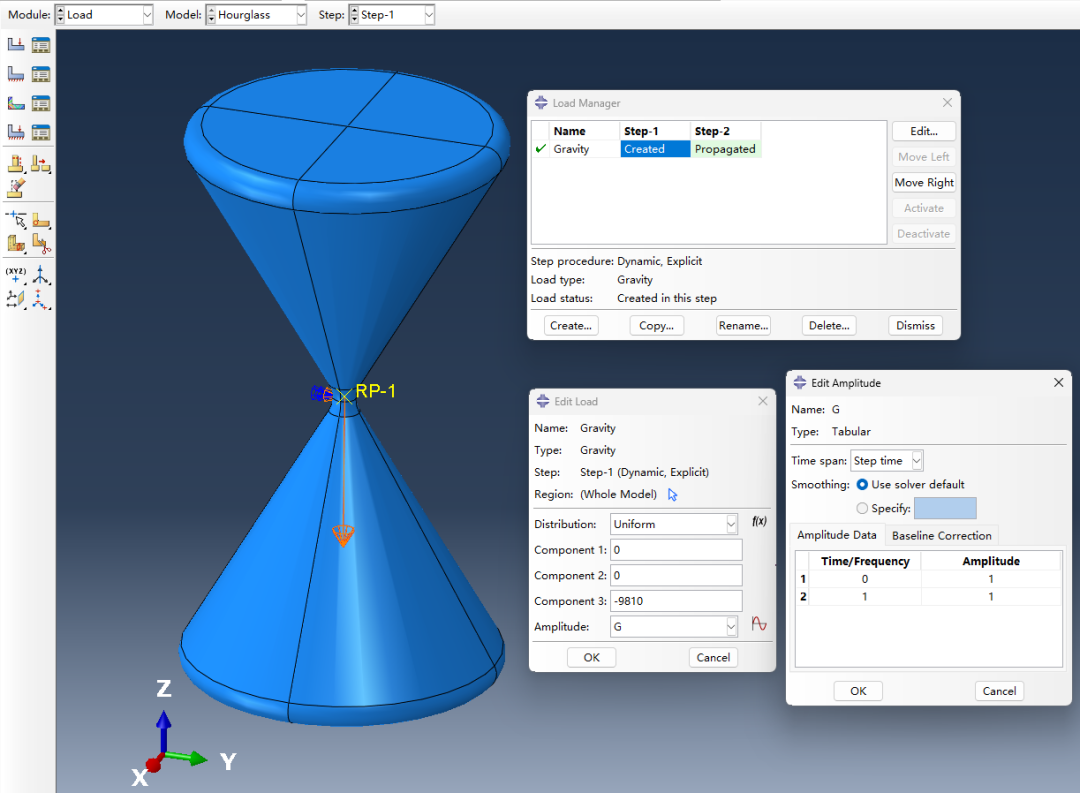The height and width of the screenshot is (793, 1080).
Task: Select the Specify smoothing radio button
Action: point(862,508)
